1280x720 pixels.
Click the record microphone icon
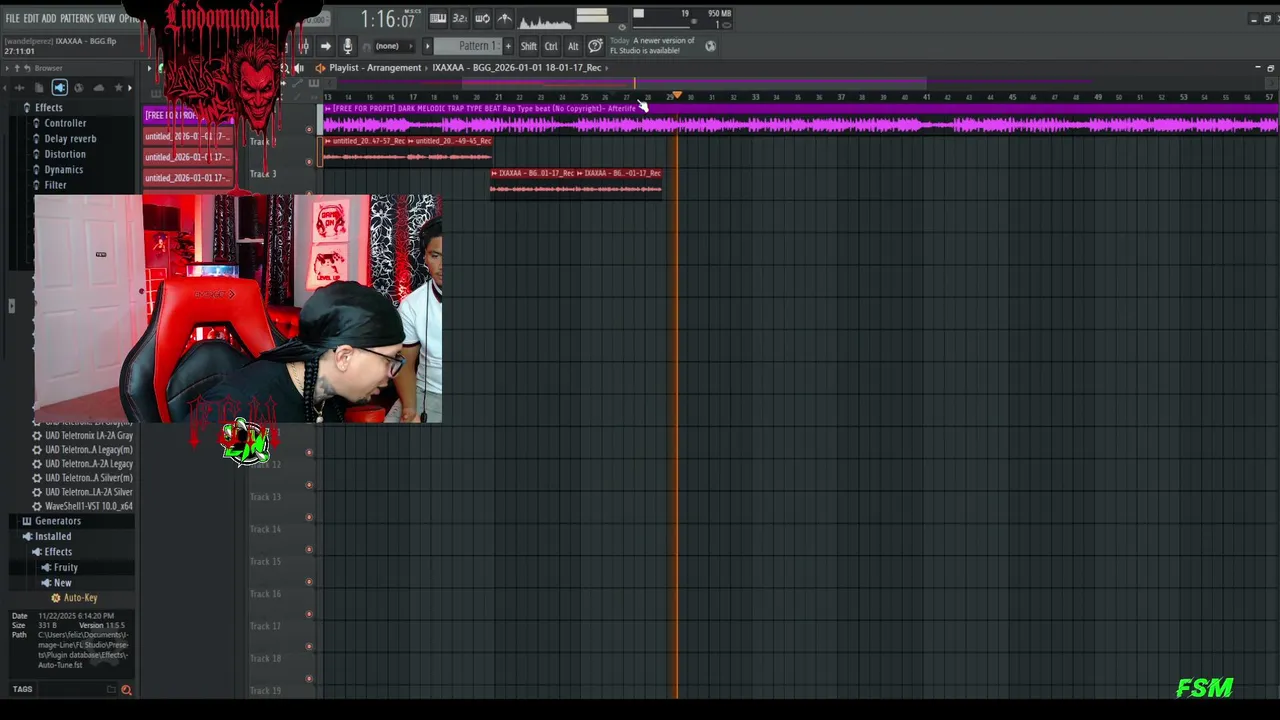[347, 46]
